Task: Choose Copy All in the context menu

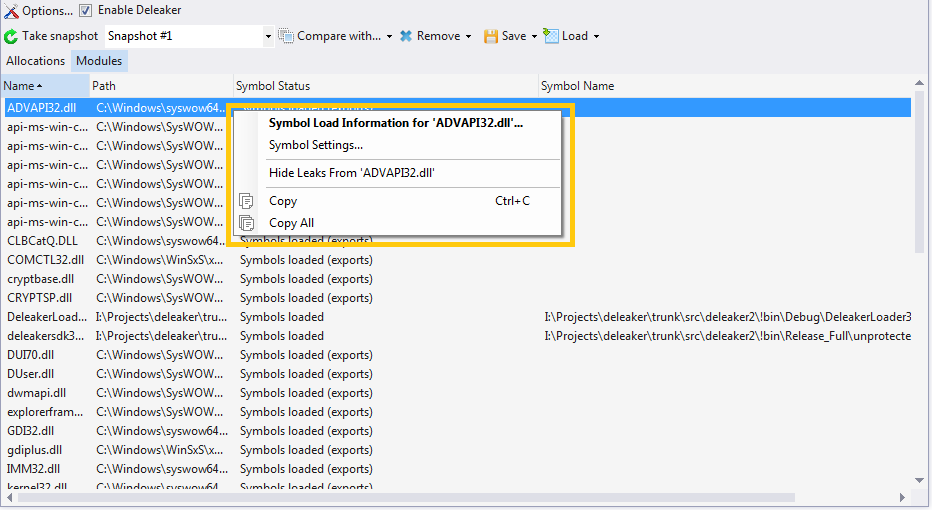Action: pyautogui.click(x=396, y=223)
